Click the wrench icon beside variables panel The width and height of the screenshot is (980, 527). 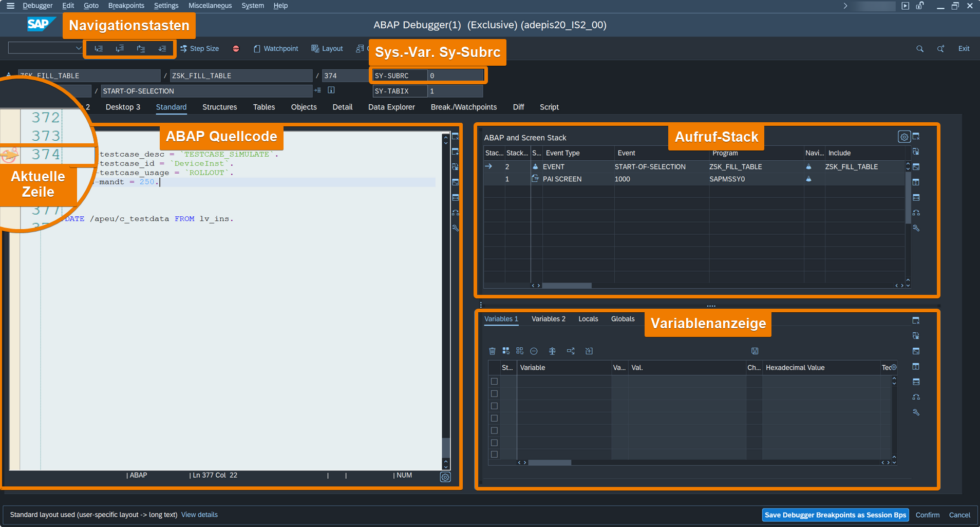(x=916, y=413)
